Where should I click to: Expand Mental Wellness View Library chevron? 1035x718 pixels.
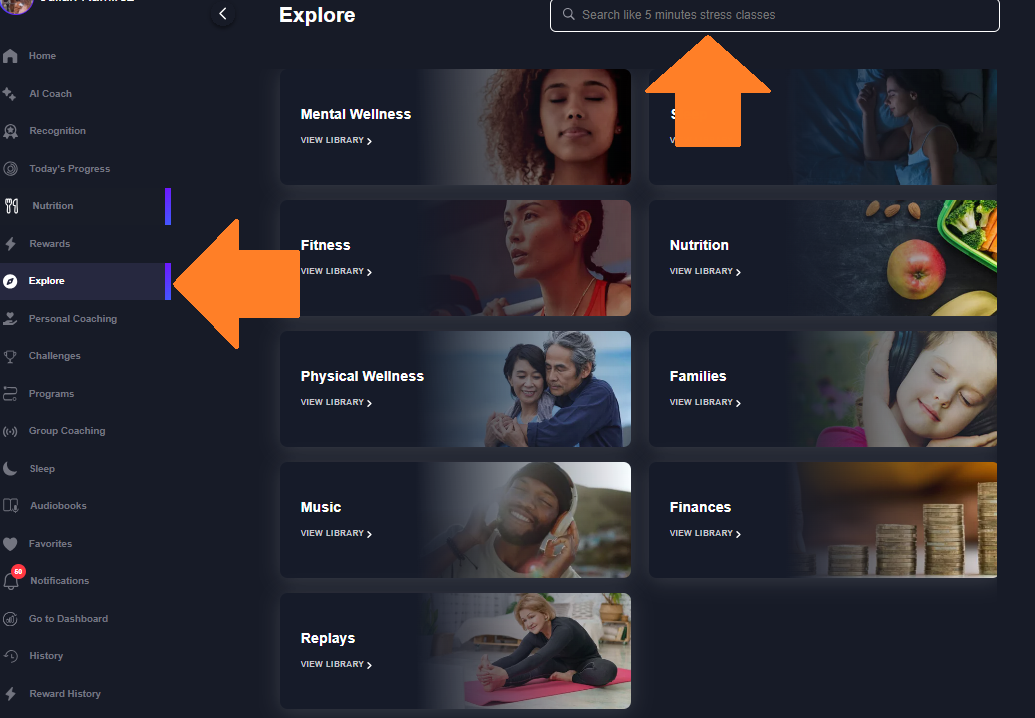369,141
